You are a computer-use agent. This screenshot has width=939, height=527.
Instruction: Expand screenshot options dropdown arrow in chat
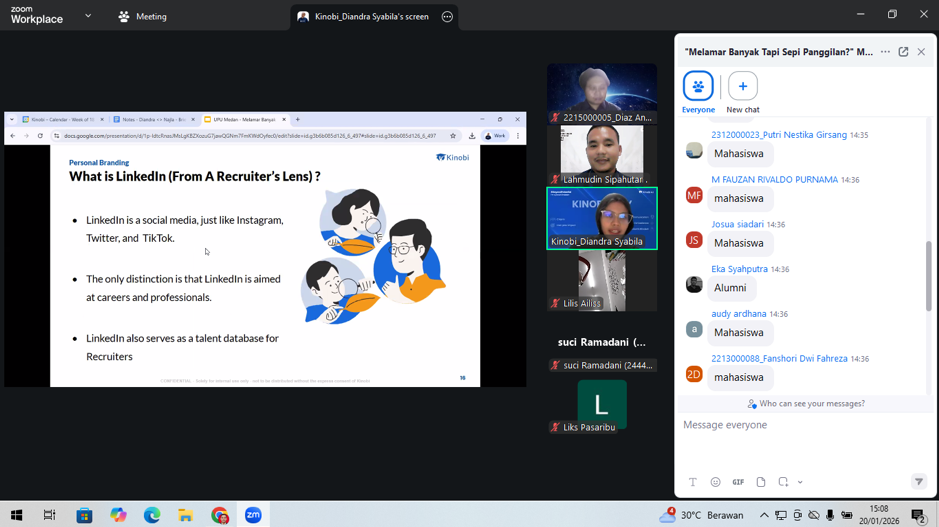tap(800, 482)
